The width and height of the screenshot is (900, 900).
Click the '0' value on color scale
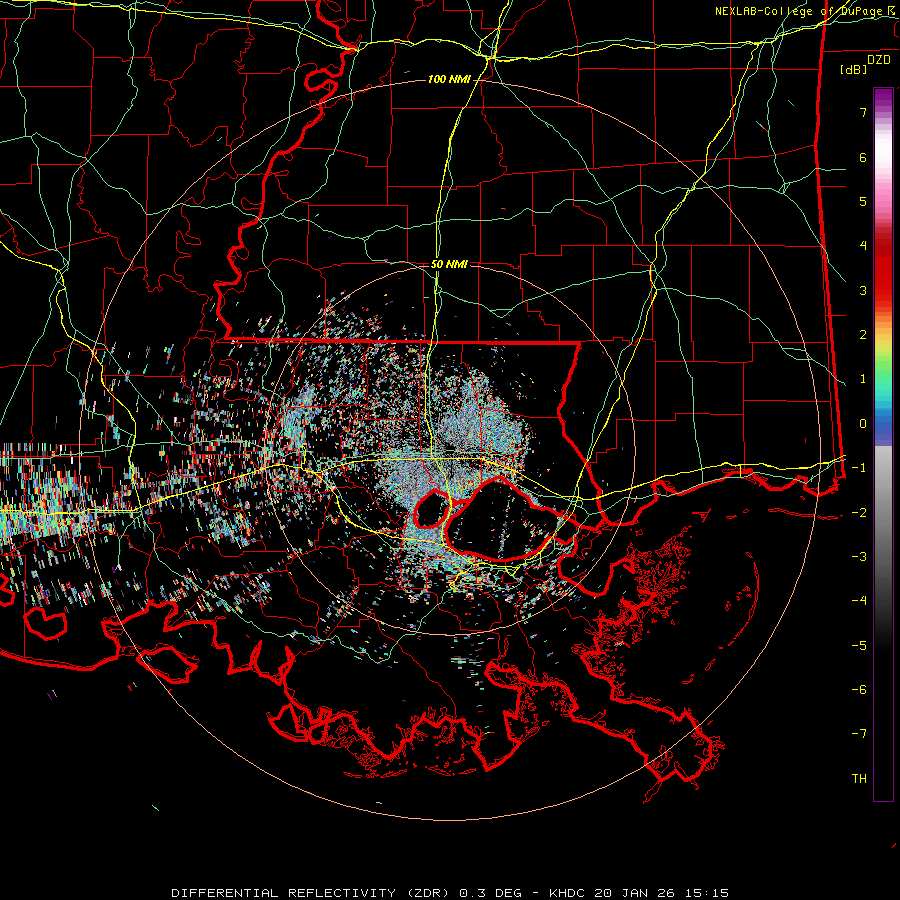point(863,424)
